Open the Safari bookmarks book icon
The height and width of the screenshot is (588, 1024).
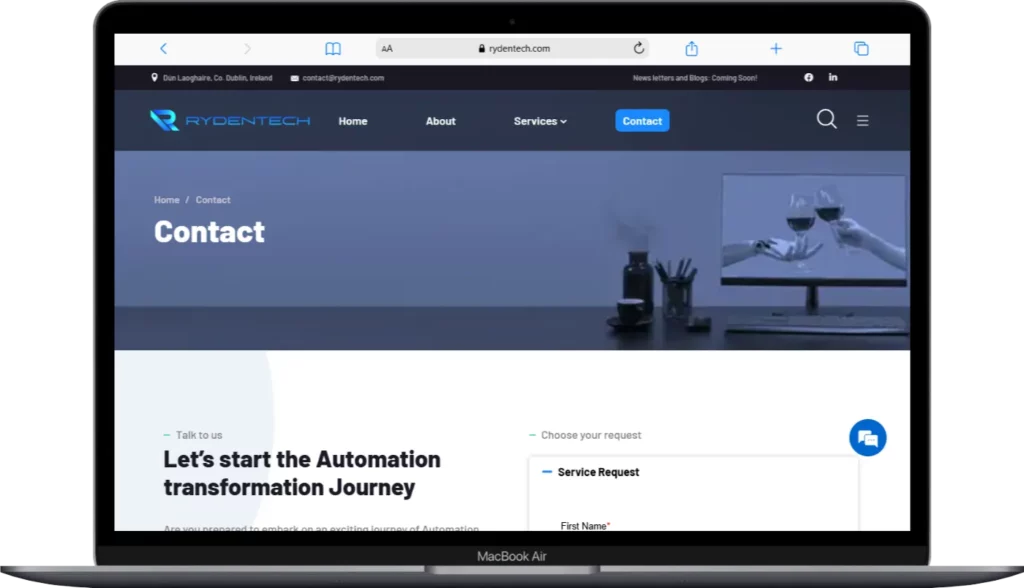pyautogui.click(x=333, y=48)
